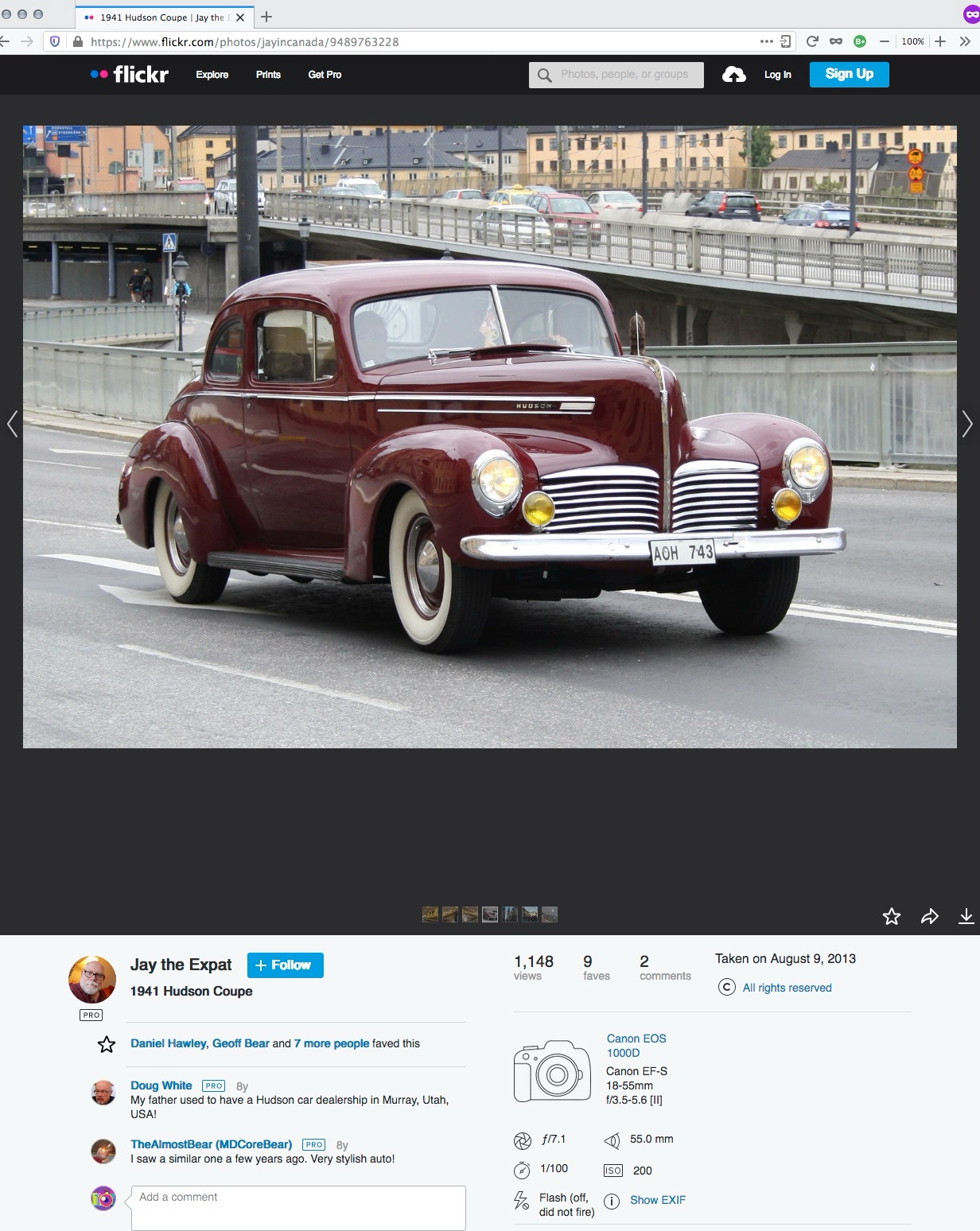Click the search magnifier icon

544,75
